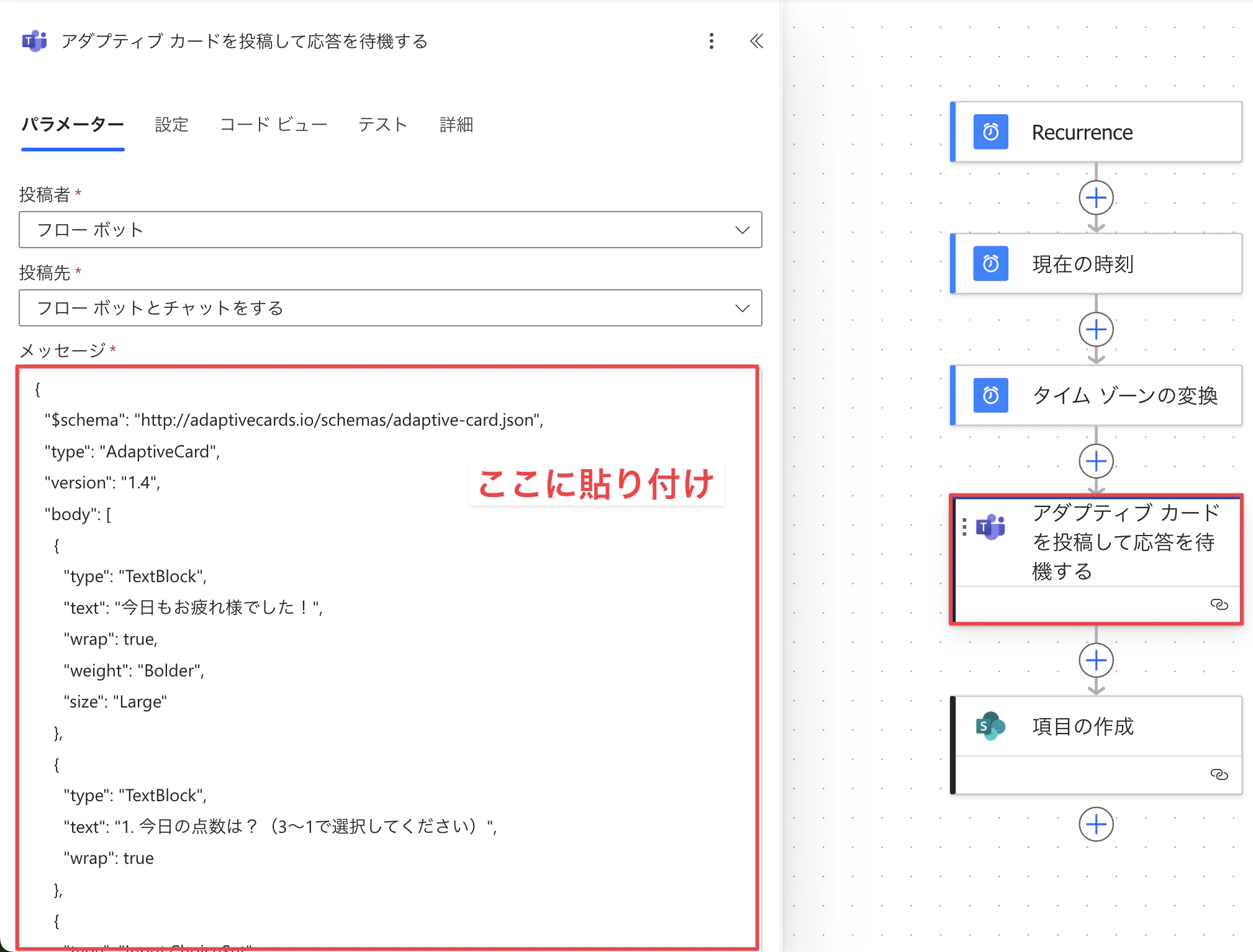
Task: Click connection link icon on Teams card
Action: [1219, 604]
